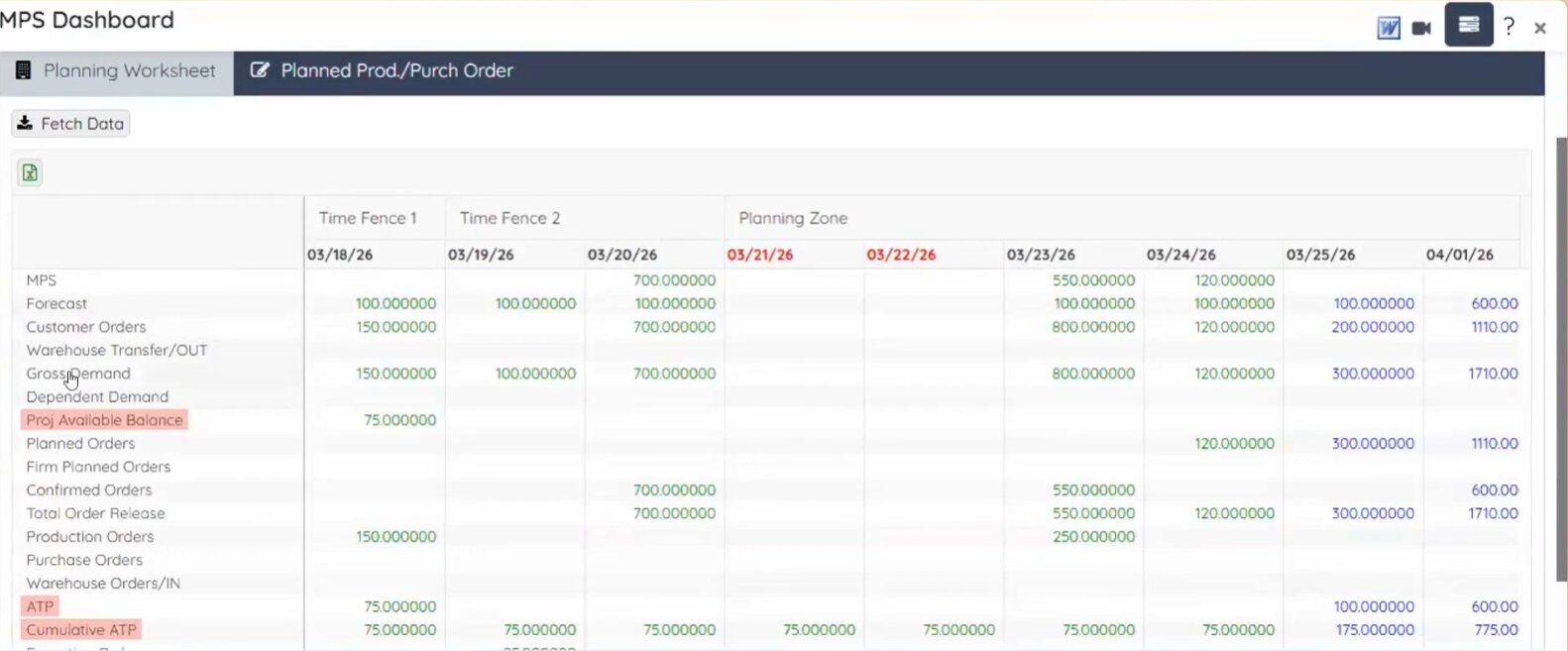Select the Time Fence 2 header

pos(509,218)
